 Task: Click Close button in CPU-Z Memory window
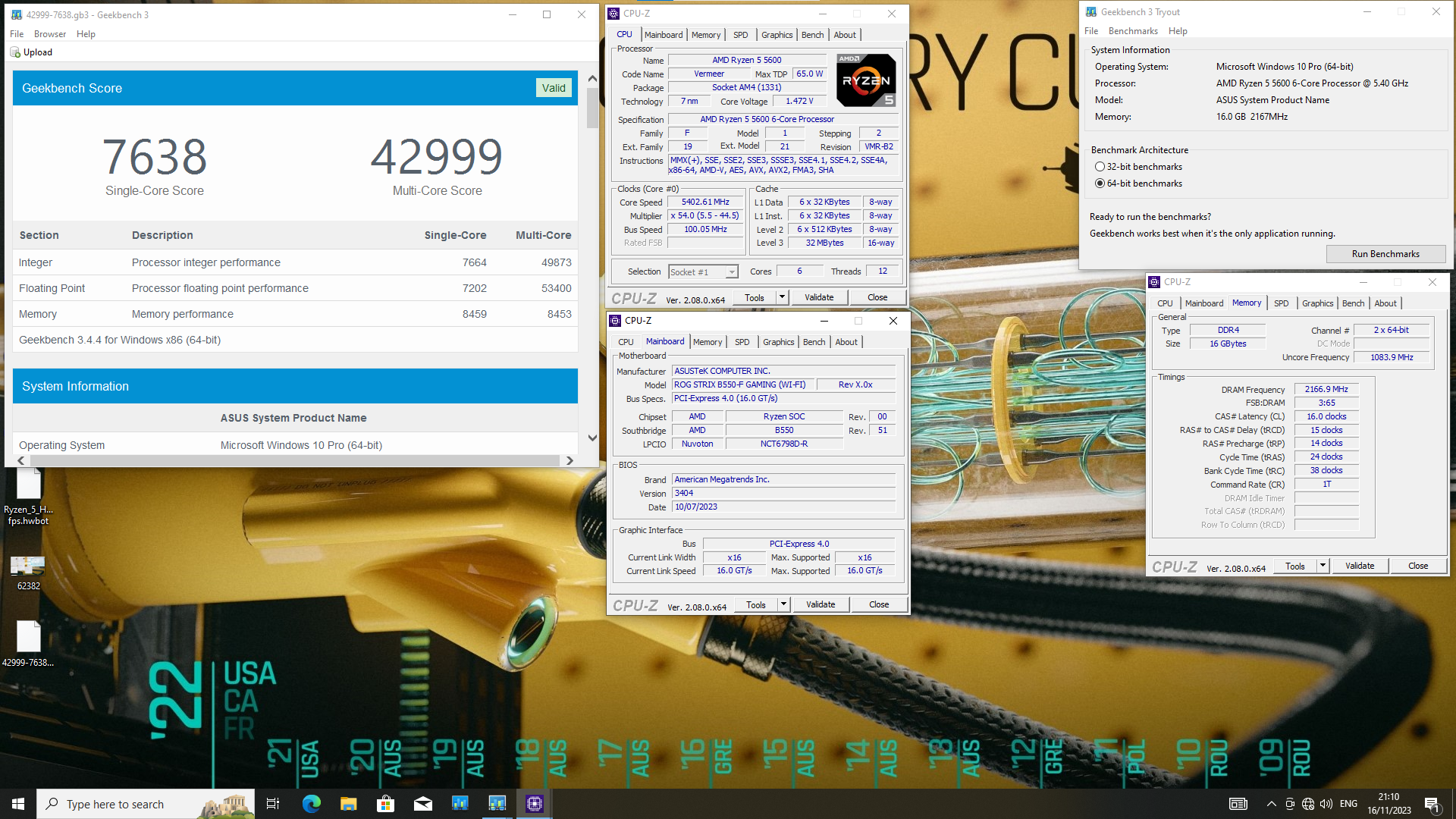pyautogui.click(x=1418, y=566)
